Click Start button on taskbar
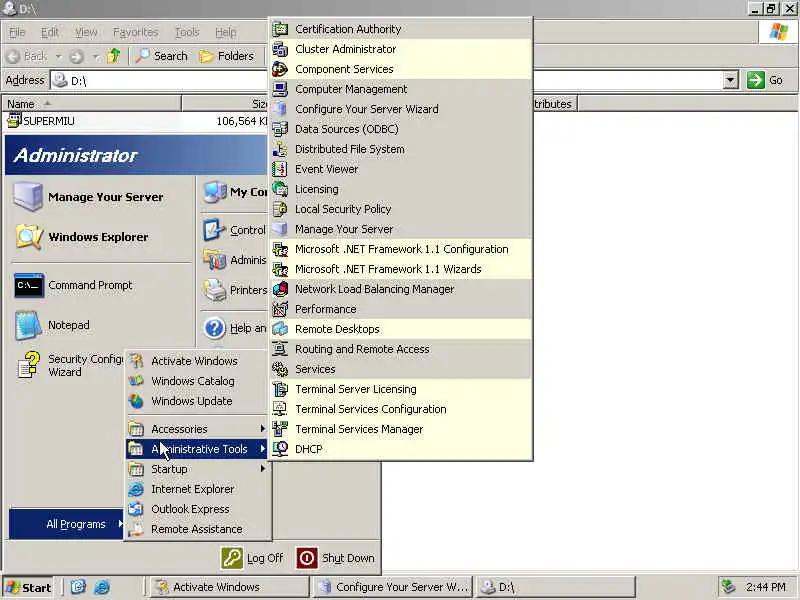 pyautogui.click(x=29, y=587)
